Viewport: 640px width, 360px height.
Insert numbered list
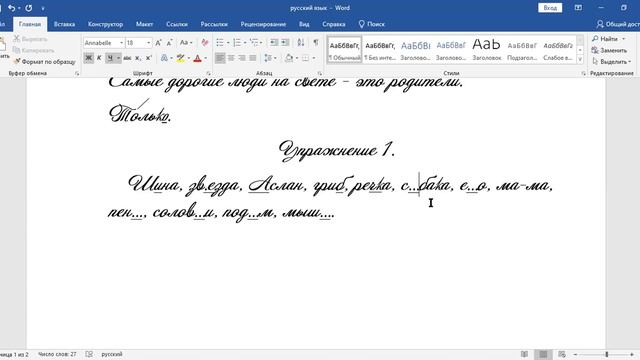[x=237, y=42]
